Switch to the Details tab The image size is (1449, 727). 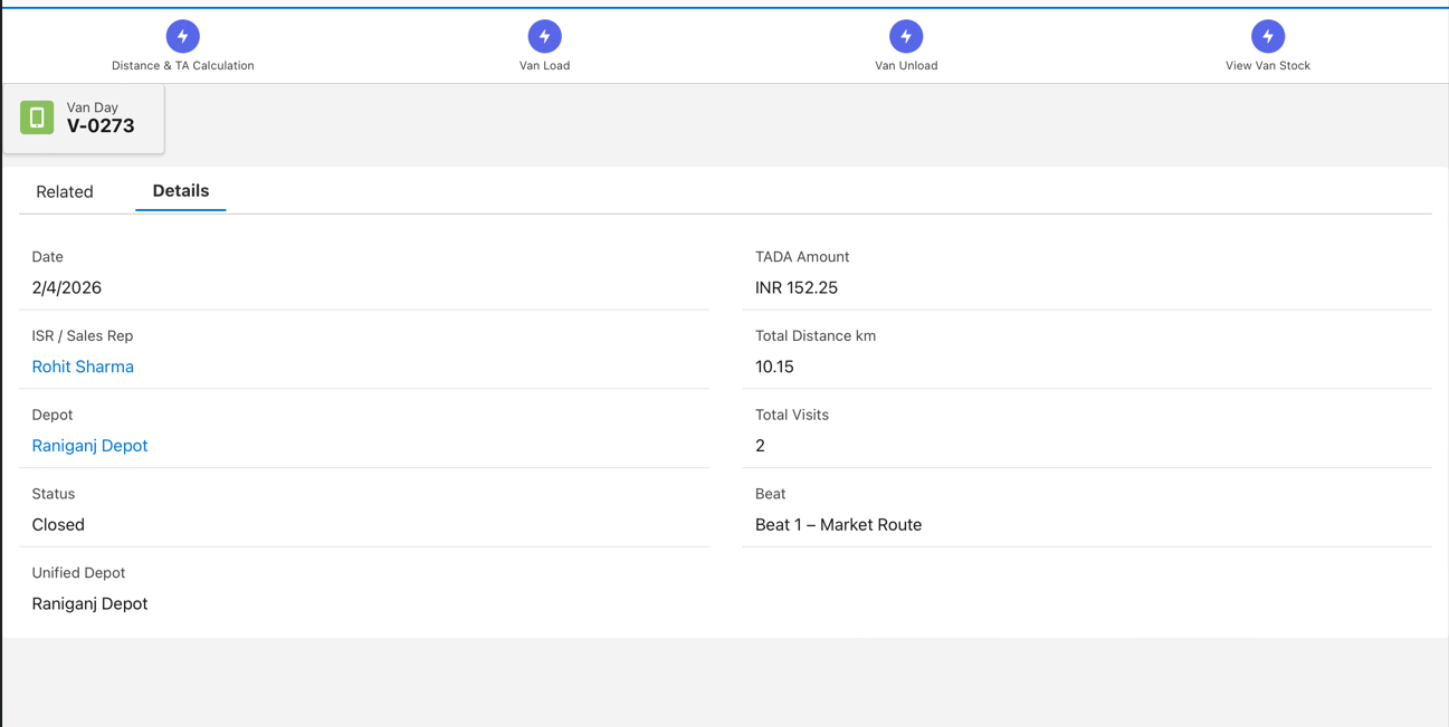point(181,191)
